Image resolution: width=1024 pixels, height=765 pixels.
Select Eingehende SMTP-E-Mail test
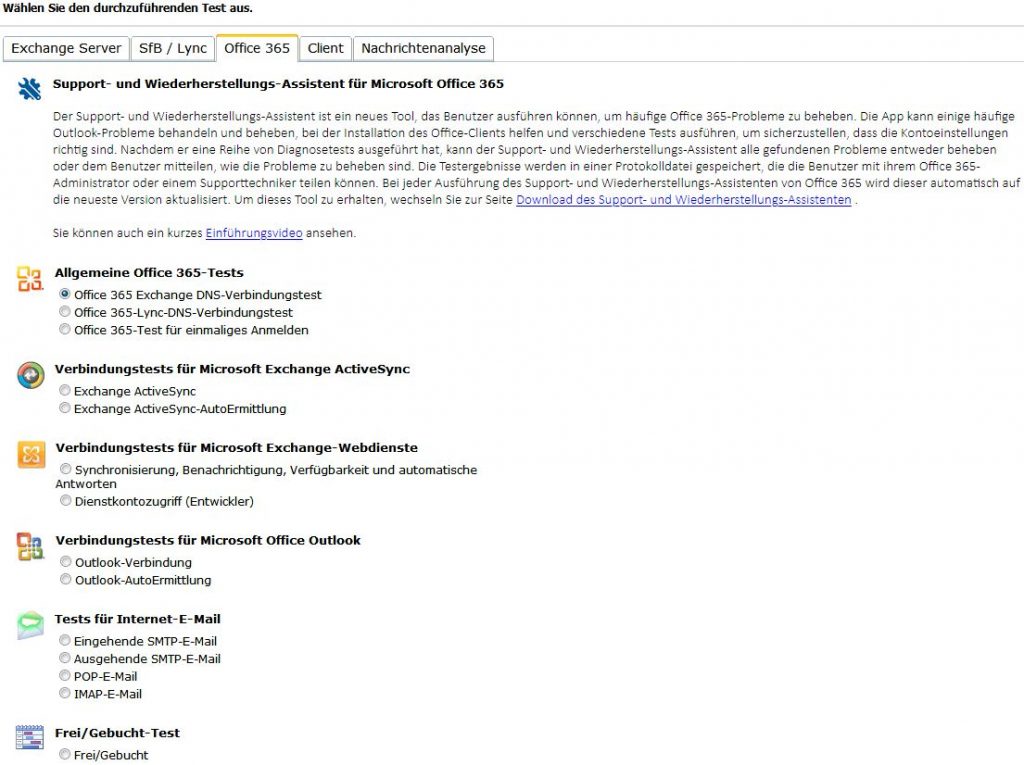(x=65, y=641)
